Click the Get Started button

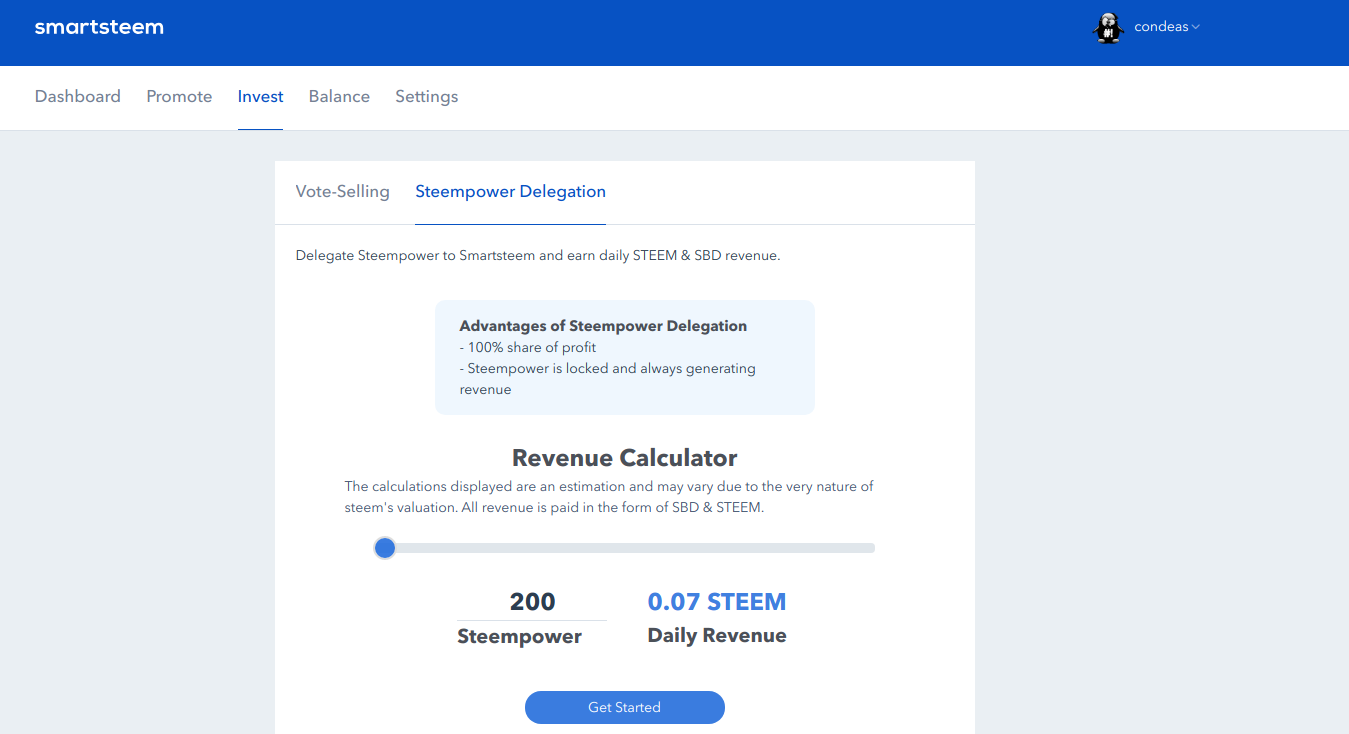(x=625, y=707)
